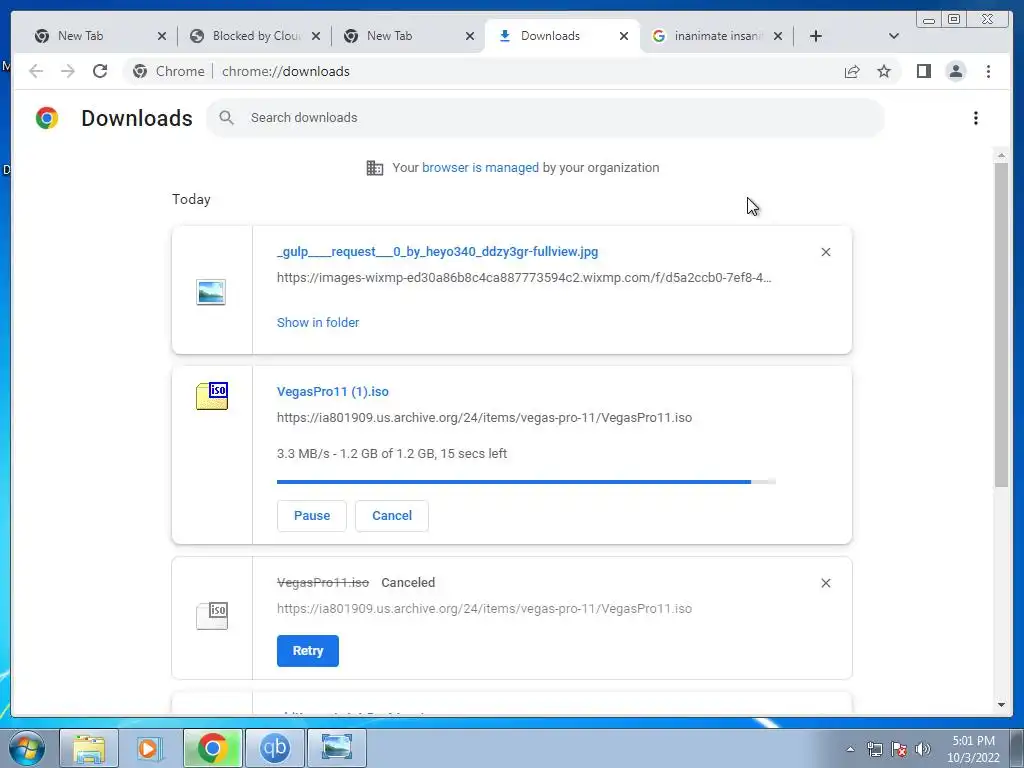Remove the jpg download from list
1024x768 pixels.
point(825,252)
